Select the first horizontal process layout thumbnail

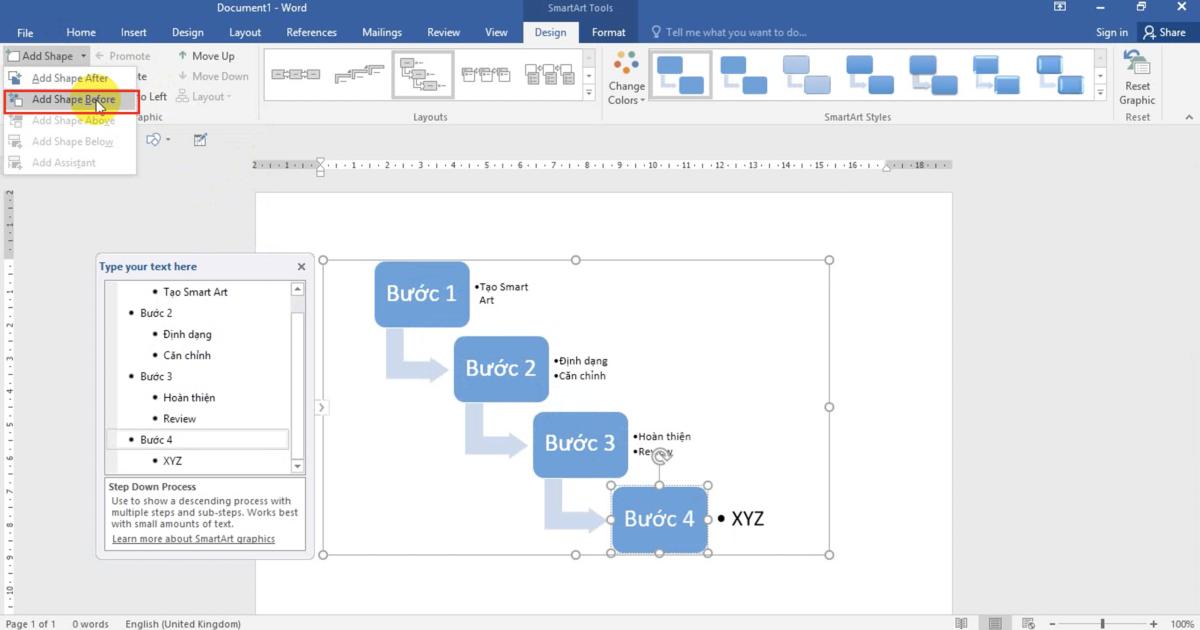(296, 74)
